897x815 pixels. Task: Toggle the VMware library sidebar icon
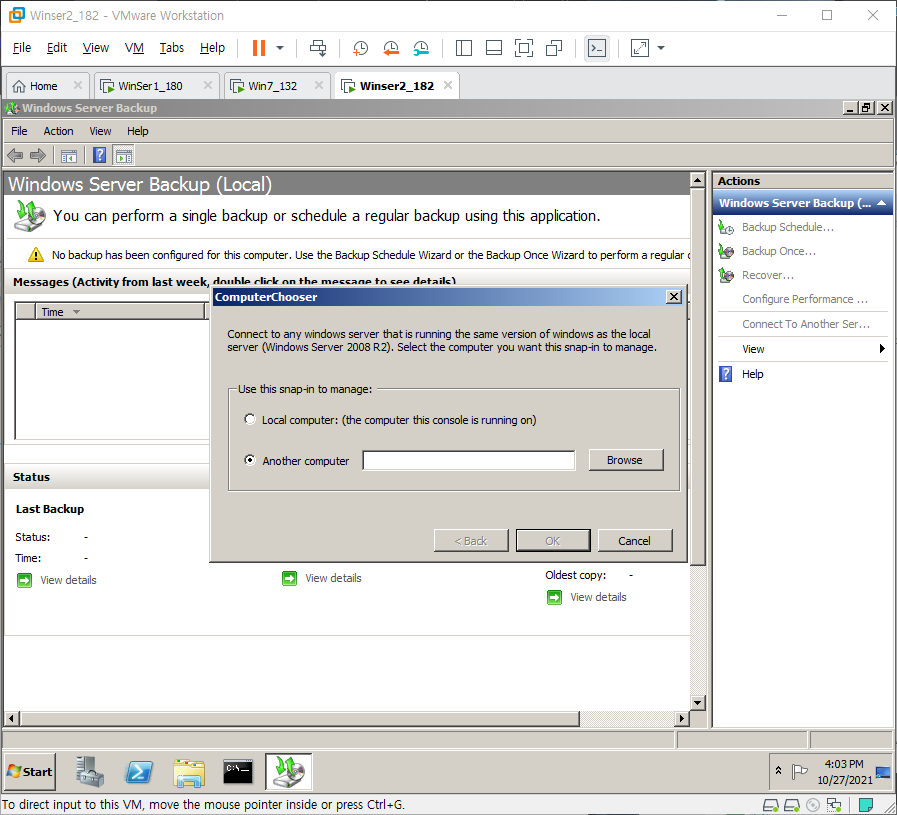[464, 48]
